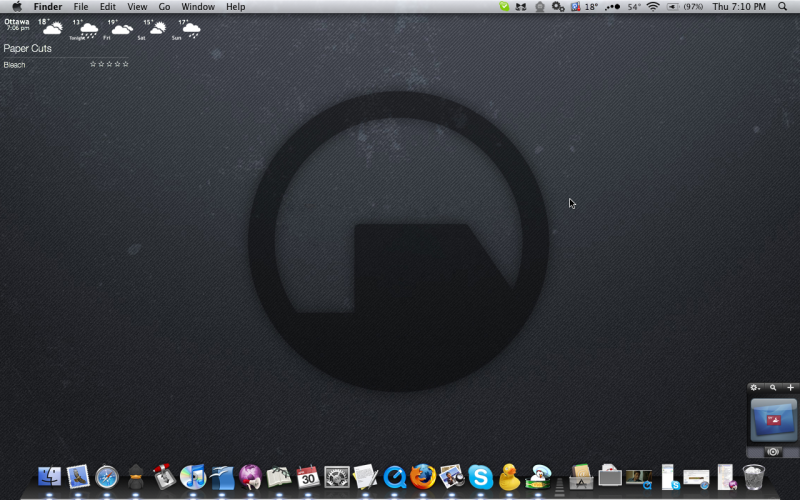Open purple globe megaphone app

click(x=251, y=477)
